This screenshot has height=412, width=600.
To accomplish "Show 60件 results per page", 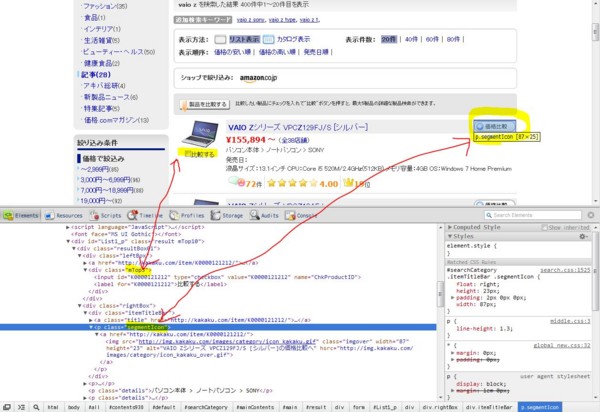I will click(x=432, y=39).
